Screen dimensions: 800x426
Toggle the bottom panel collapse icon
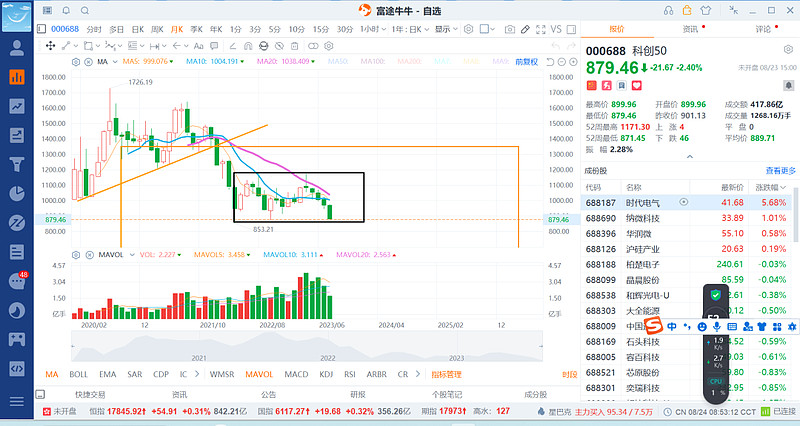40,394
